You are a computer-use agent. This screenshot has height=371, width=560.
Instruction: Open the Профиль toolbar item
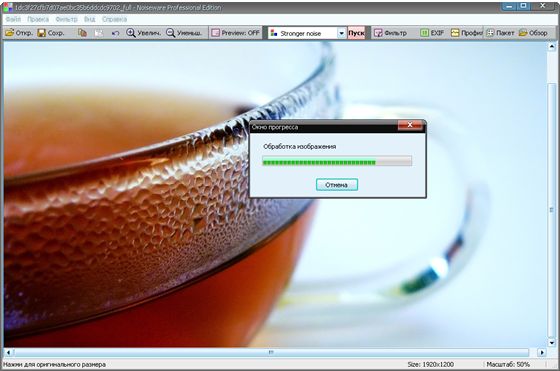point(466,33)
